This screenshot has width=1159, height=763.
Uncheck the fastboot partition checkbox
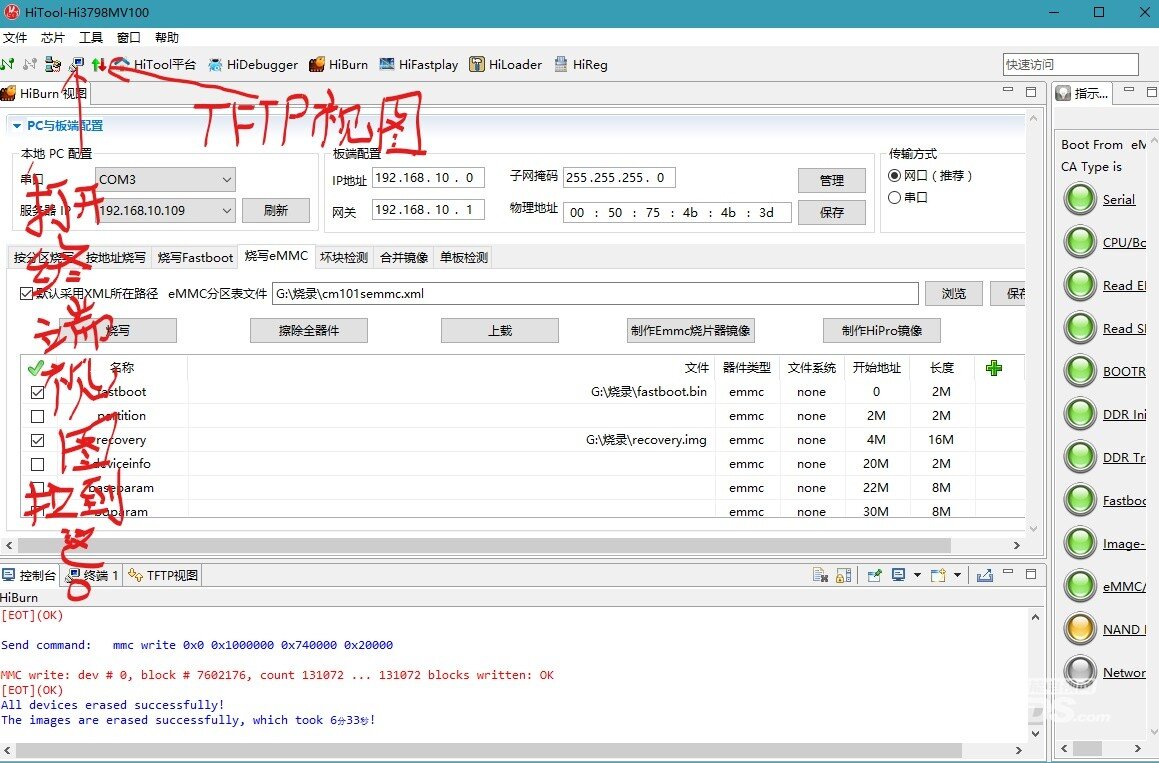38,392
